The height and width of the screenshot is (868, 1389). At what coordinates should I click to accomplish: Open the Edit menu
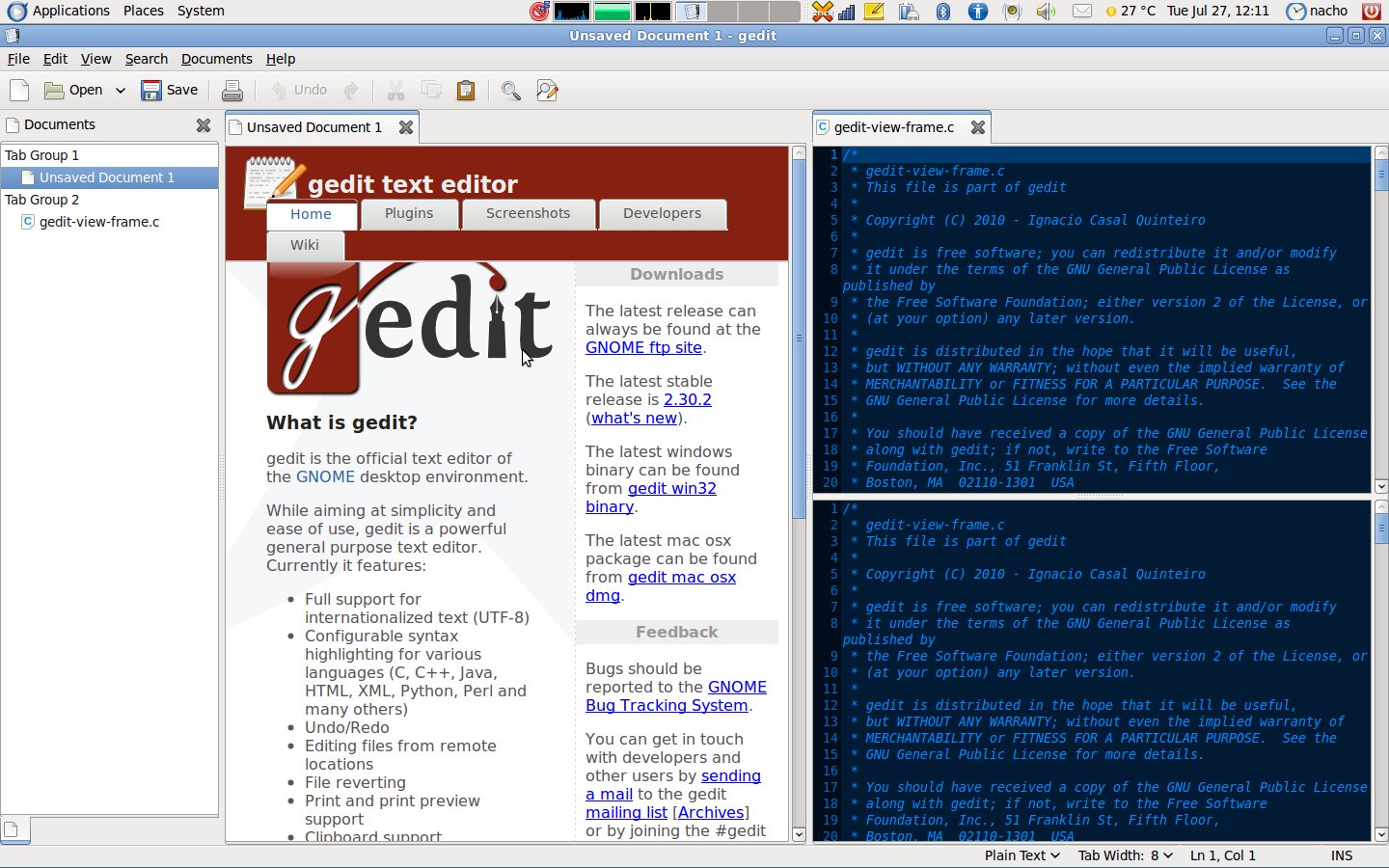[x=55, y=59]
